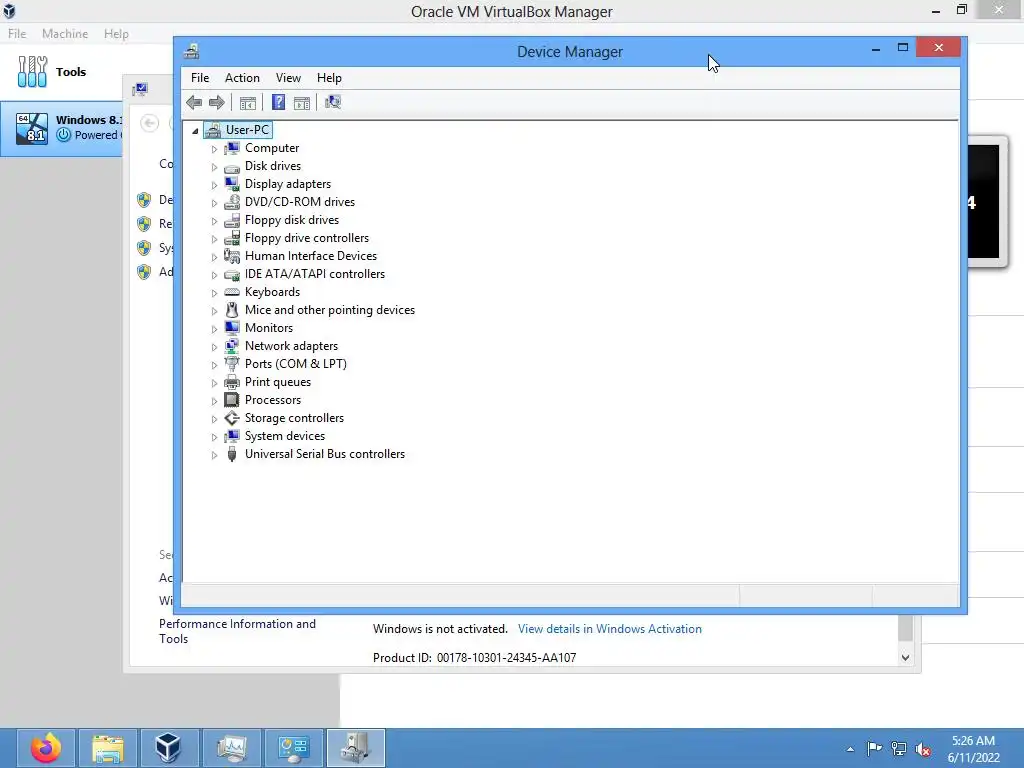Screen dimensions: 1024x768
Task: Click the Mice and other pointing devices icon
Action: 232,310
